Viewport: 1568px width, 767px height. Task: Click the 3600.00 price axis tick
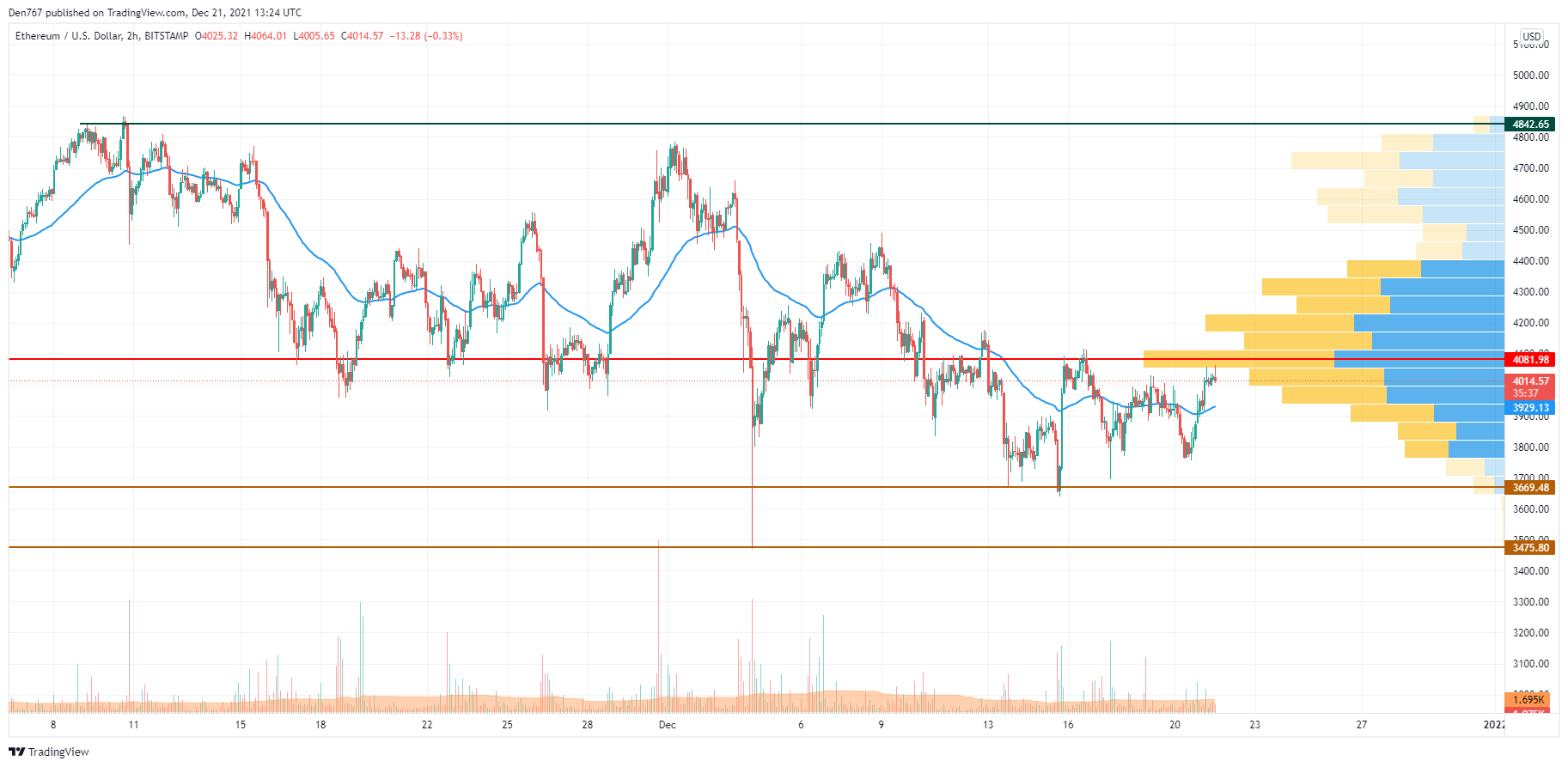[1531, 509]
